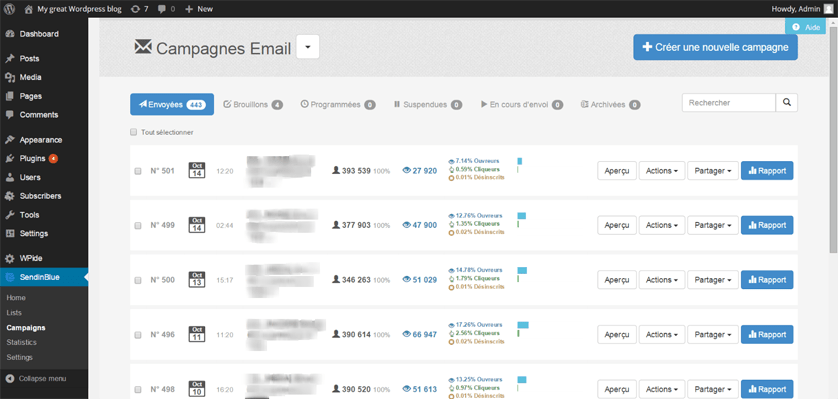Screen dimensions: 838x399
Task: Open the home icon for My great Wordpress blog
Action: pyautogui.click(x=29, y=9)
